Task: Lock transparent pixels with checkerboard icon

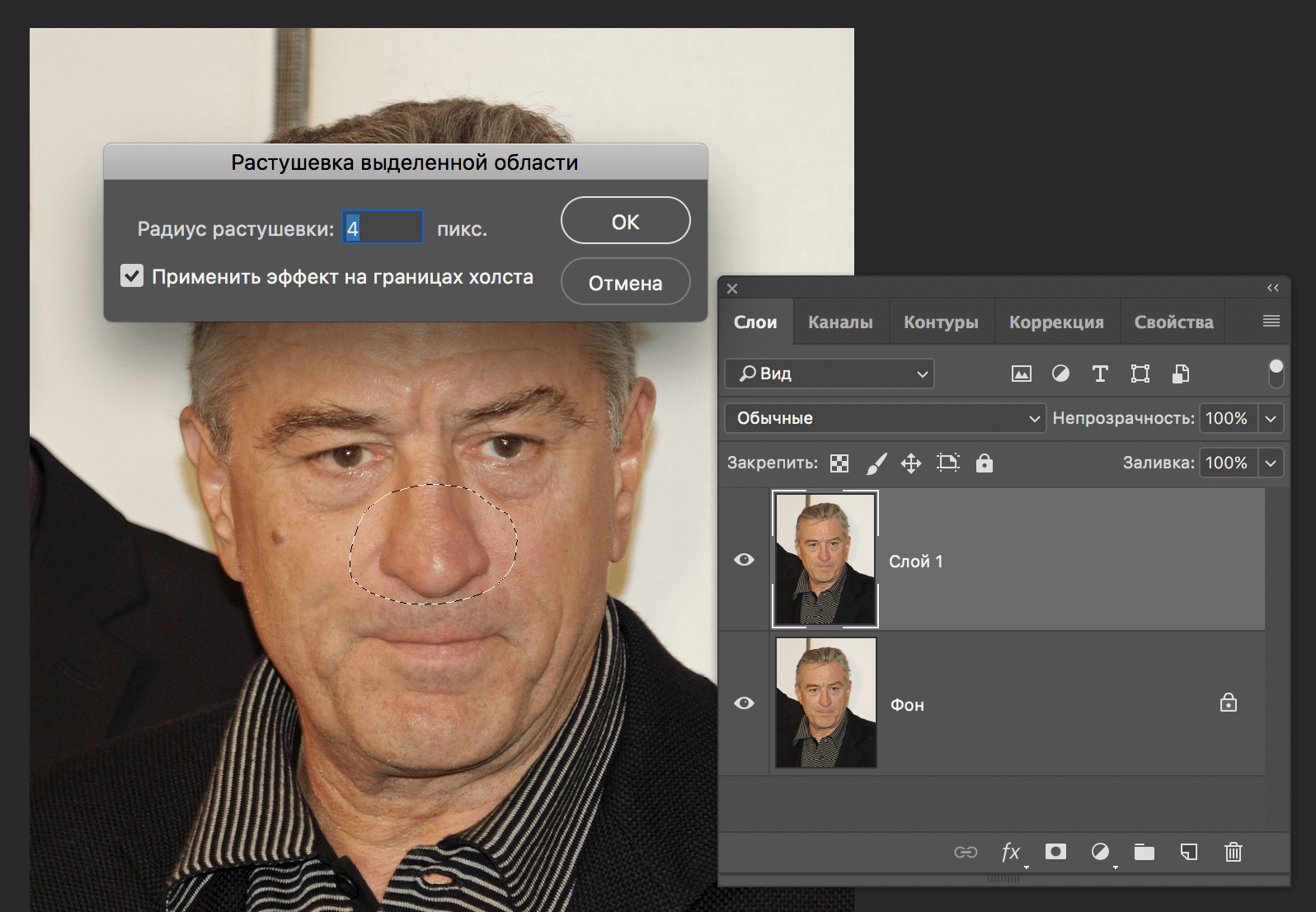Action: (839, 463)
